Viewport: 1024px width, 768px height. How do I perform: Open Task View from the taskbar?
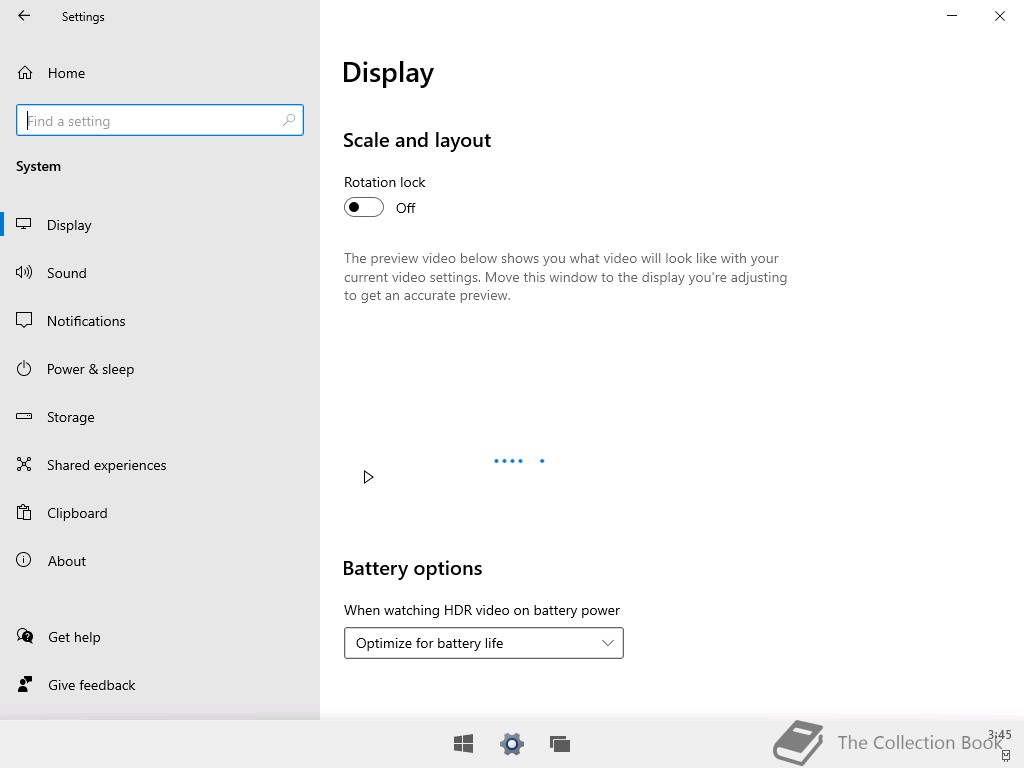coord(560,744)
